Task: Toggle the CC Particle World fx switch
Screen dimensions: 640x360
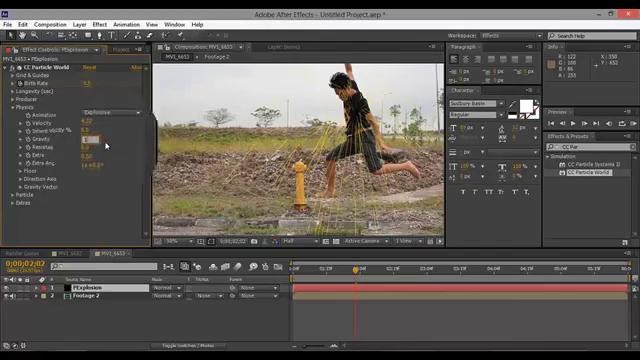Action: (12, 67)
